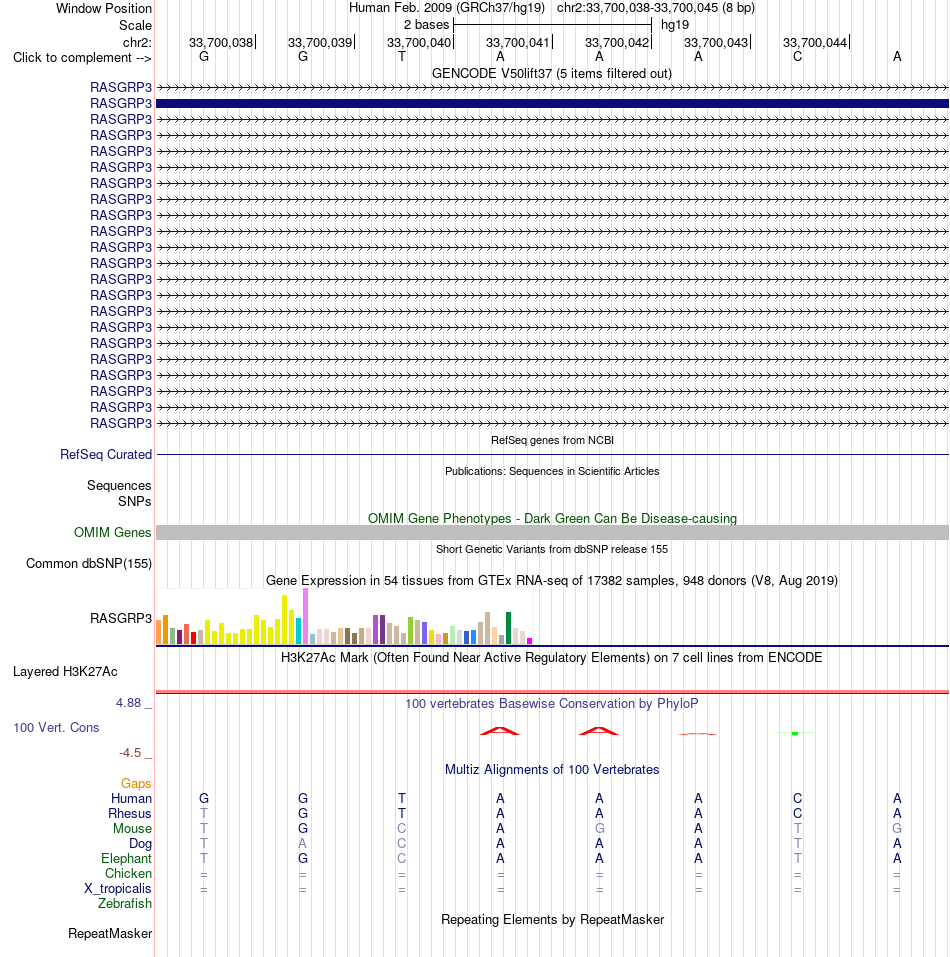Click the Zebrafish alignment row label
Viewport: 950px width, 957px height.
[x=124, y=903]
